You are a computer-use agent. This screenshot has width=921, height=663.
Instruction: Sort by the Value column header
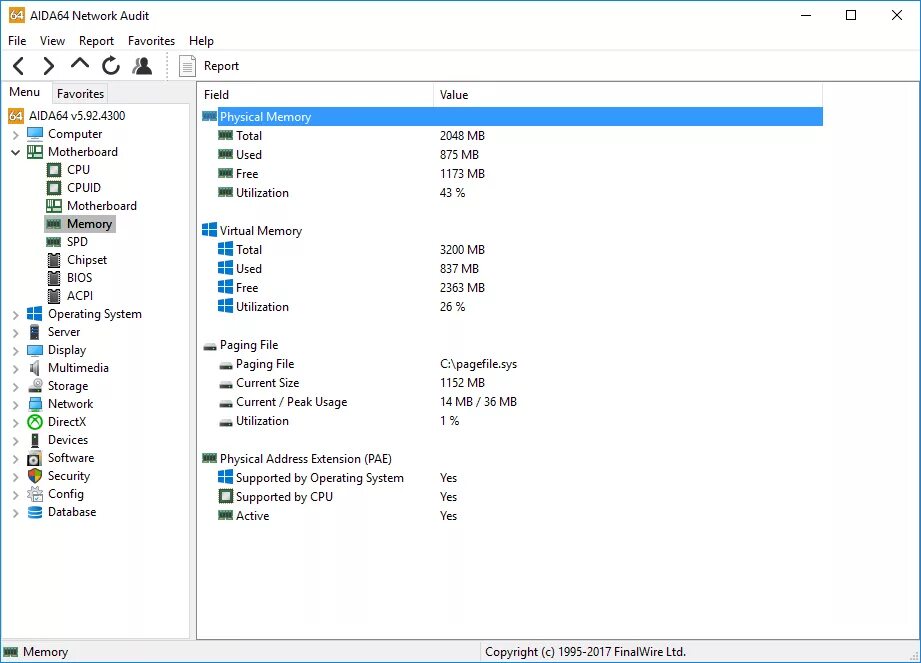(628, 95)
